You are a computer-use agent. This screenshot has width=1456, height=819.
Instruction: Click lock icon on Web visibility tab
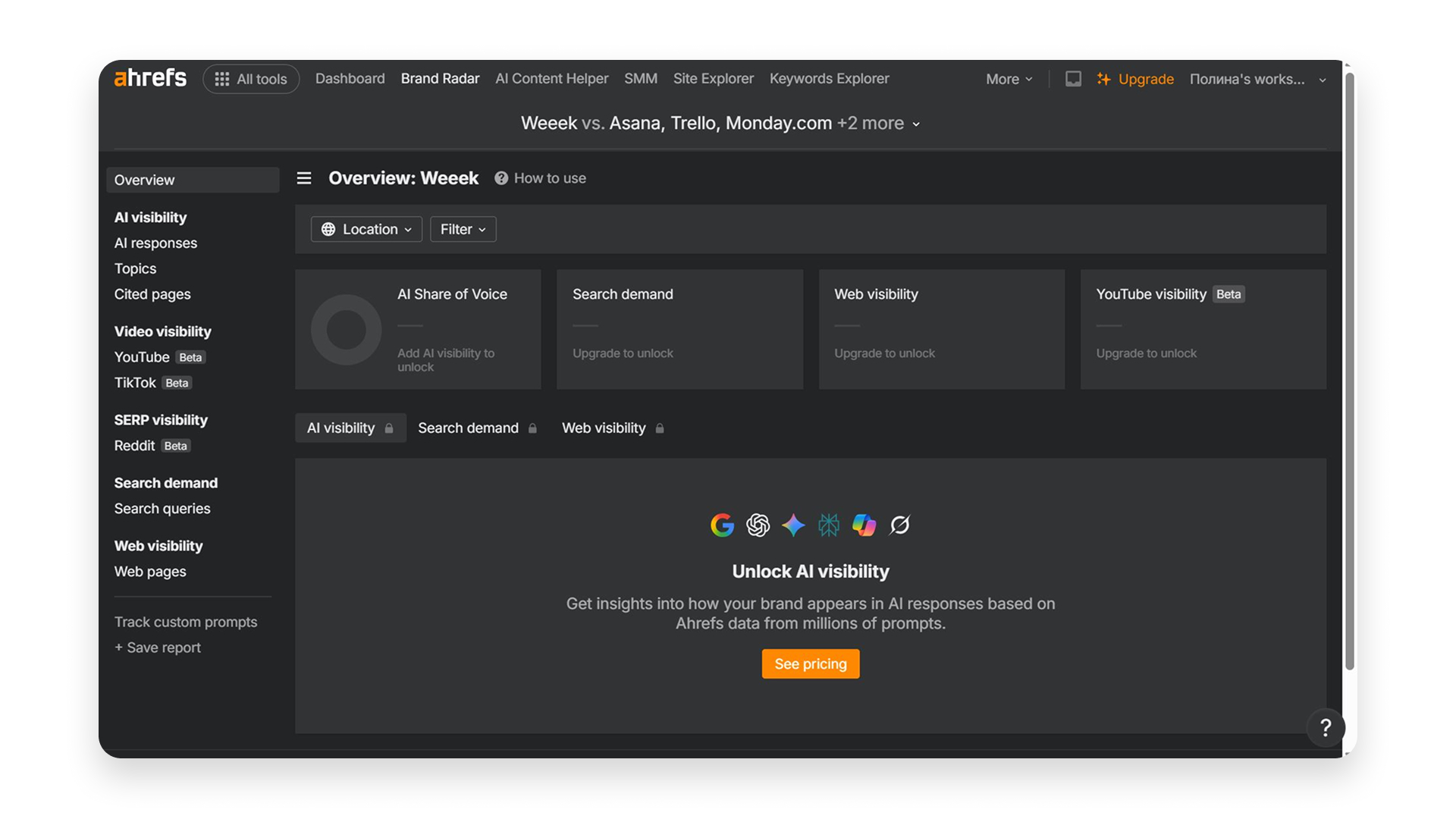pyautogui.click(x=660, y=428)
